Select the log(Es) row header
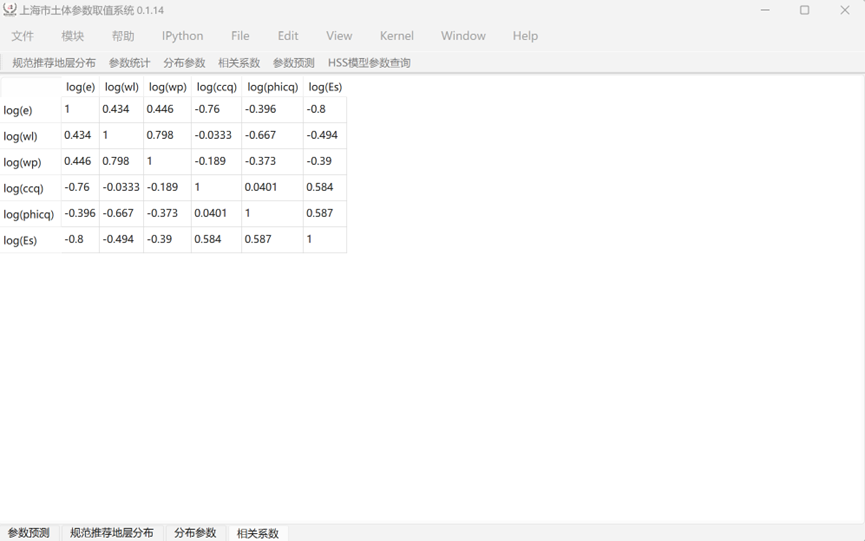865x541 pixels. (21, 240)
